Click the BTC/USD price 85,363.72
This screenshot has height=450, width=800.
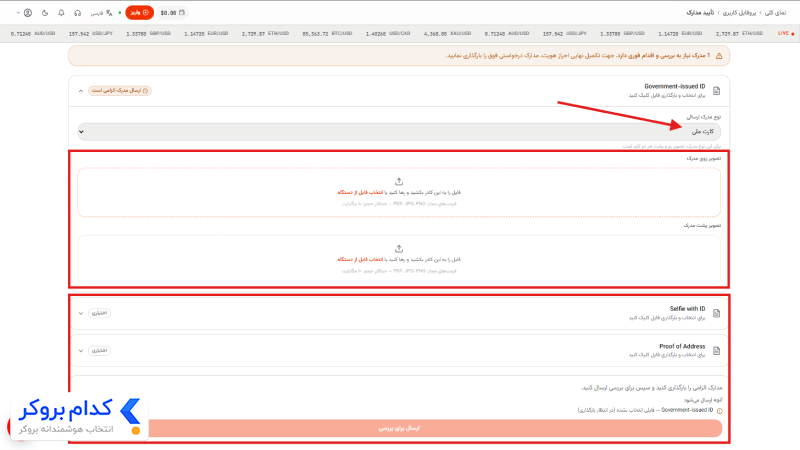[314, 33]
